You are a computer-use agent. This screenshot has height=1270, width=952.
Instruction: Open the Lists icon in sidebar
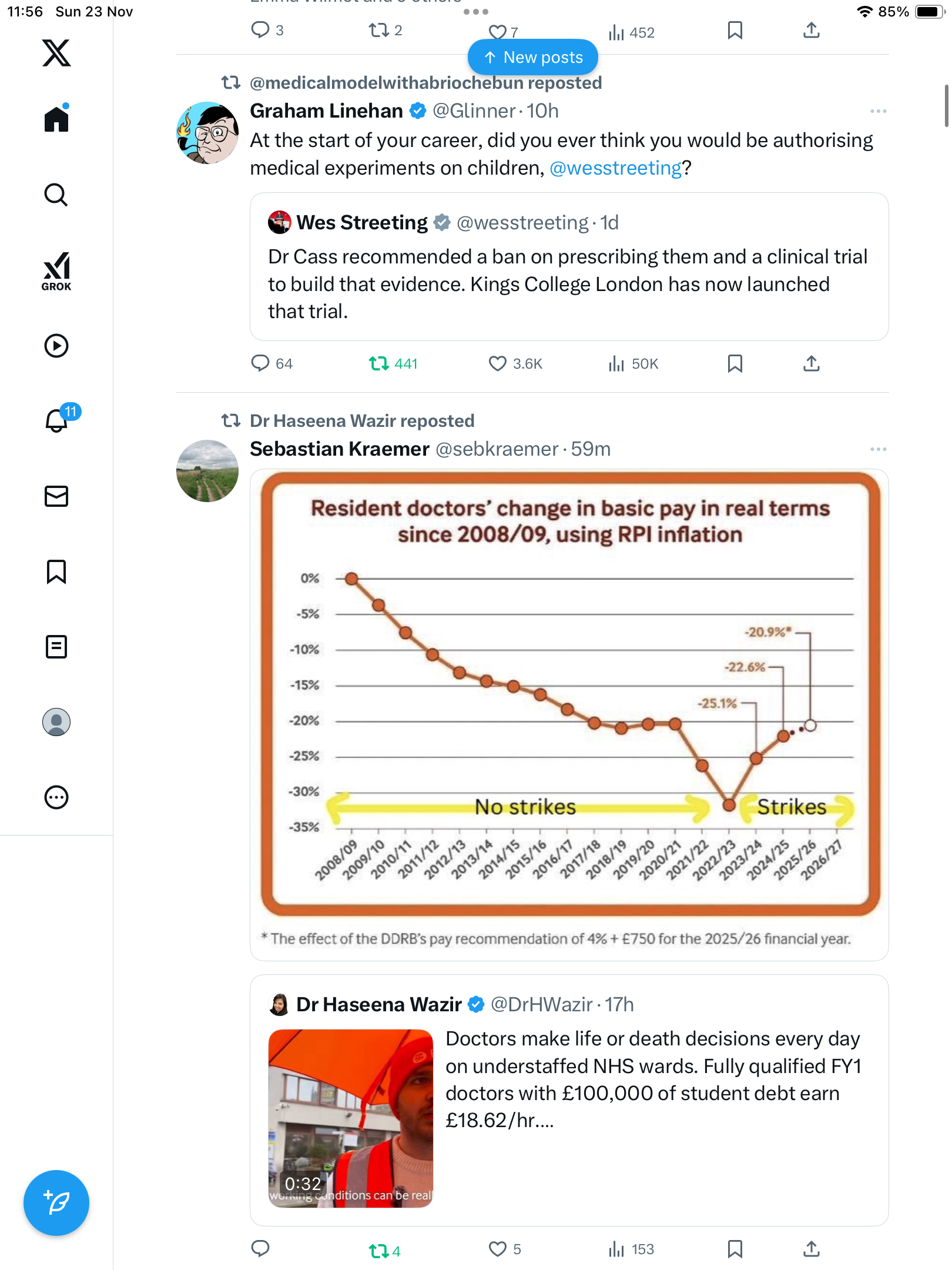coord(56,647)
